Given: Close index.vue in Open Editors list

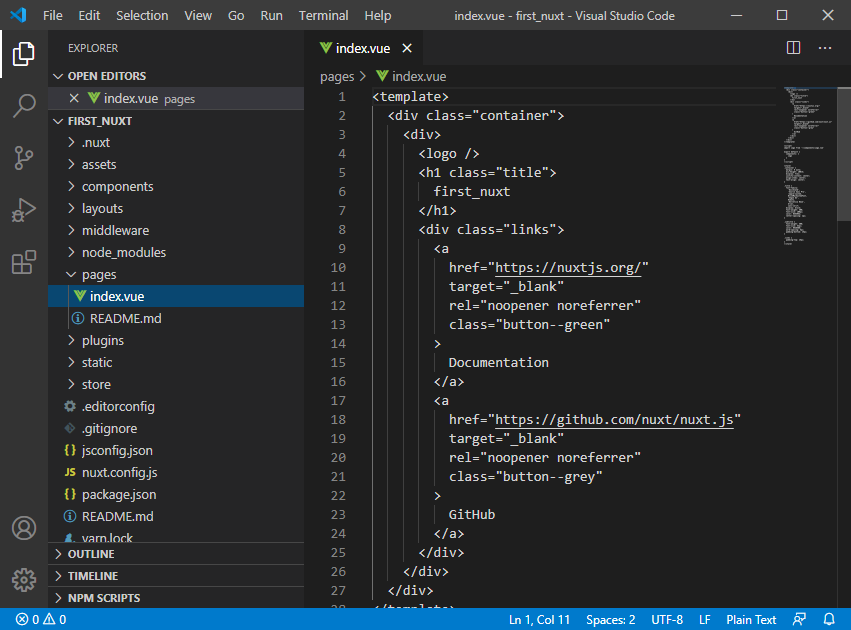Looking at the screenshot, I should click(x=74, y=98).
